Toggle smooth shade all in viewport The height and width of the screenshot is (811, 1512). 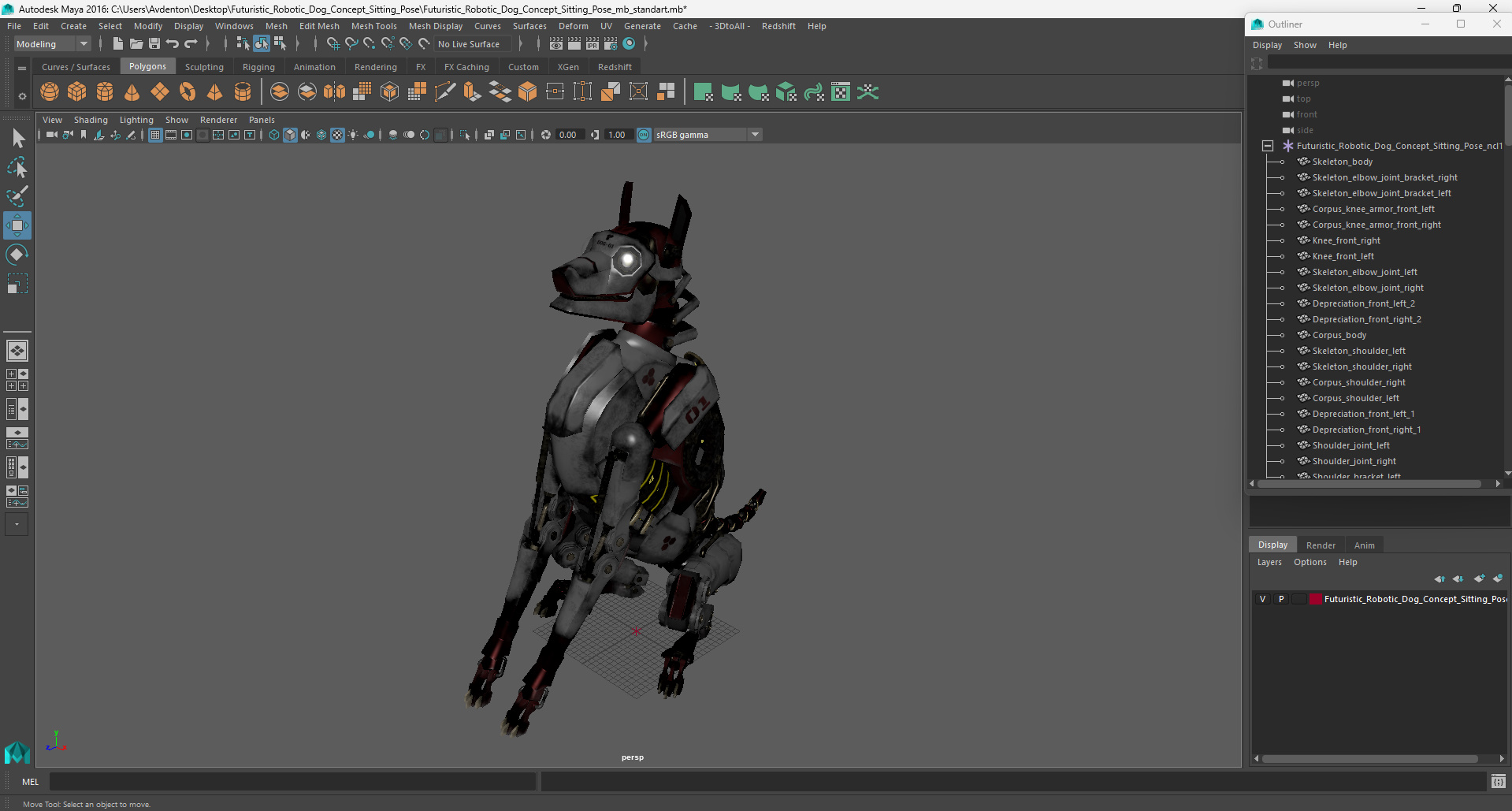tap(290, 135)
